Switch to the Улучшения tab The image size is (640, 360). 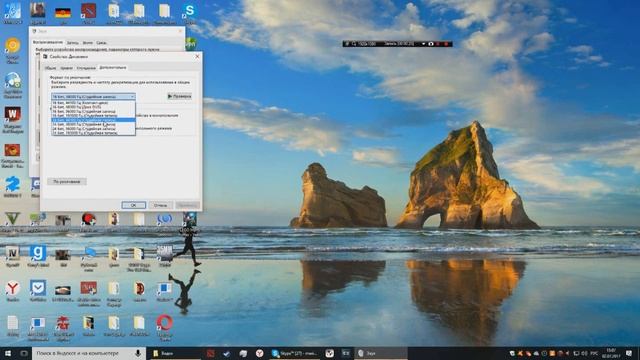coord(86,68)
